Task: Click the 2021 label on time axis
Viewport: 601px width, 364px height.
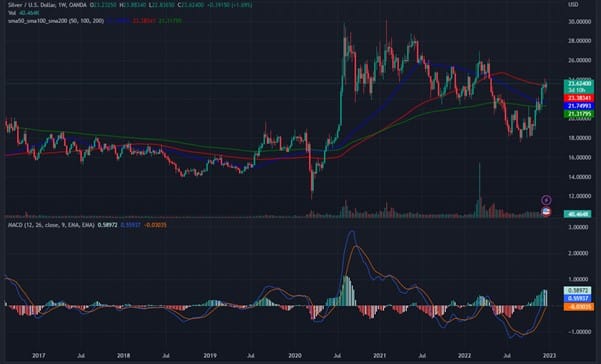Action: (x=379, y=356)
